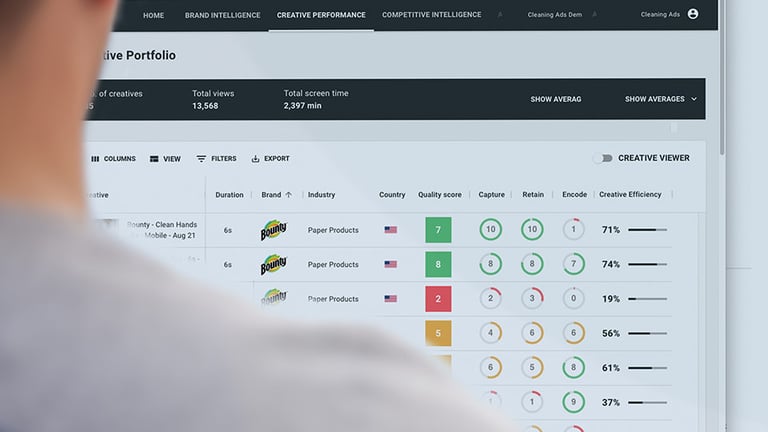The image size is (768, 432).
Task: Click the orange quality score 5 box
Action: (438, 334)
